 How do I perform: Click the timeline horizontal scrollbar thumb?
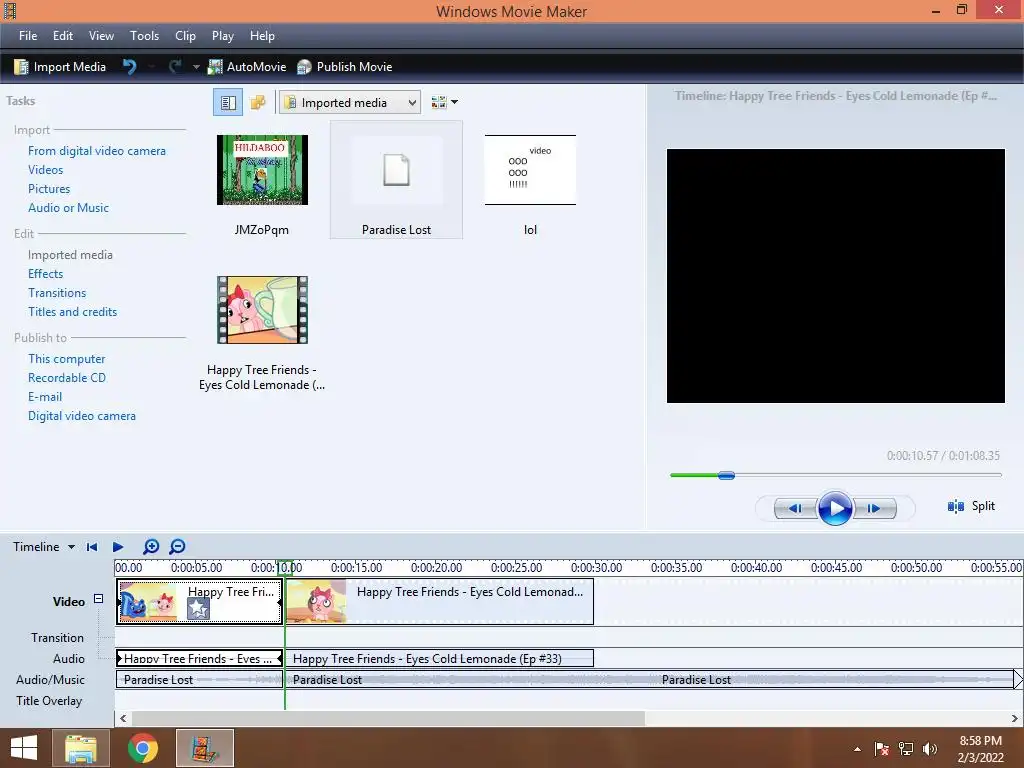388,718
